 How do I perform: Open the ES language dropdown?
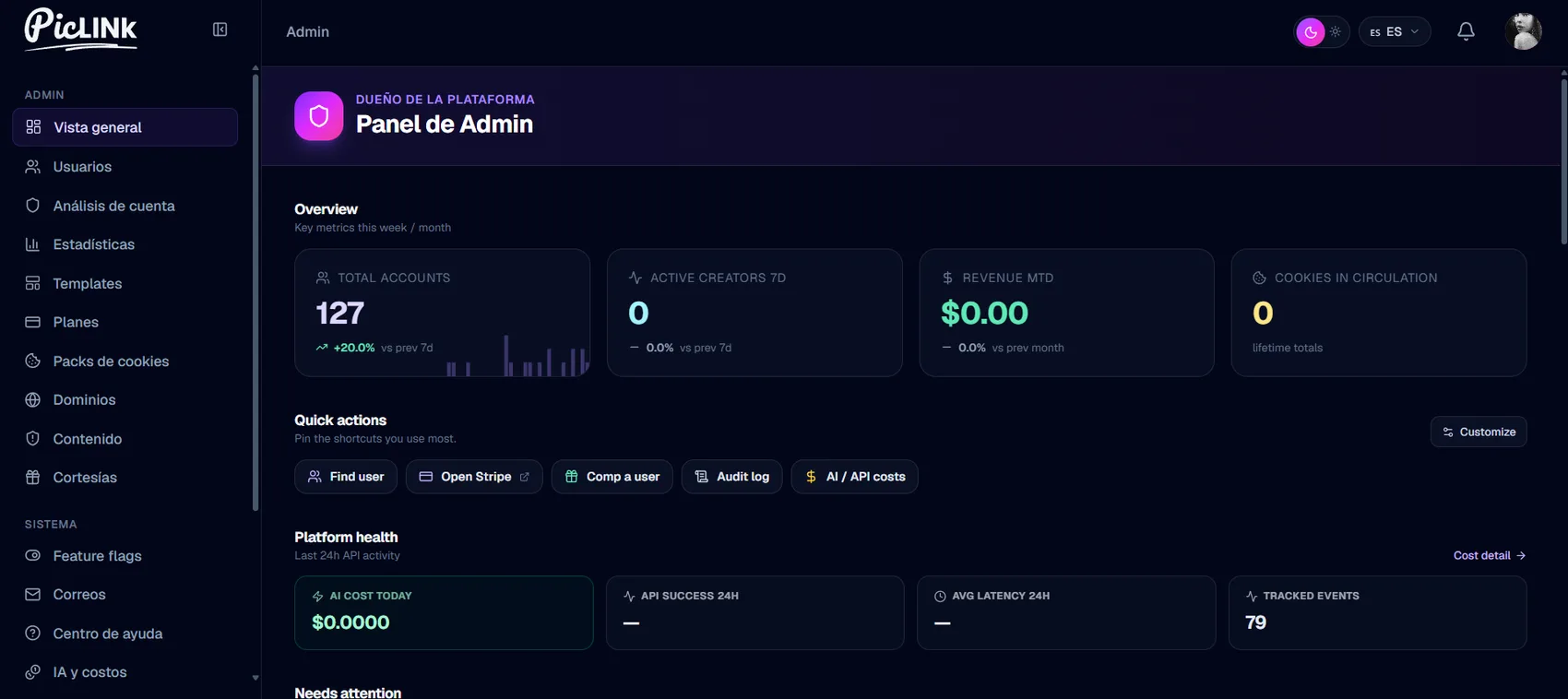(1395, 31)
